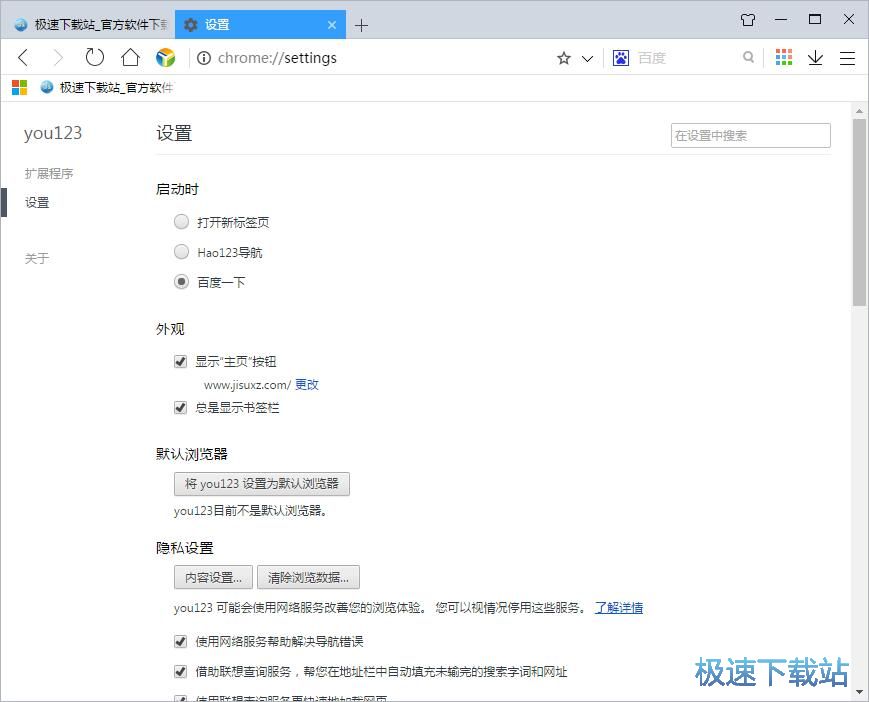Viewport: 869px width, 702px height.
Task: Open the colorful apps grid icon
Action: tap(784, 57)
